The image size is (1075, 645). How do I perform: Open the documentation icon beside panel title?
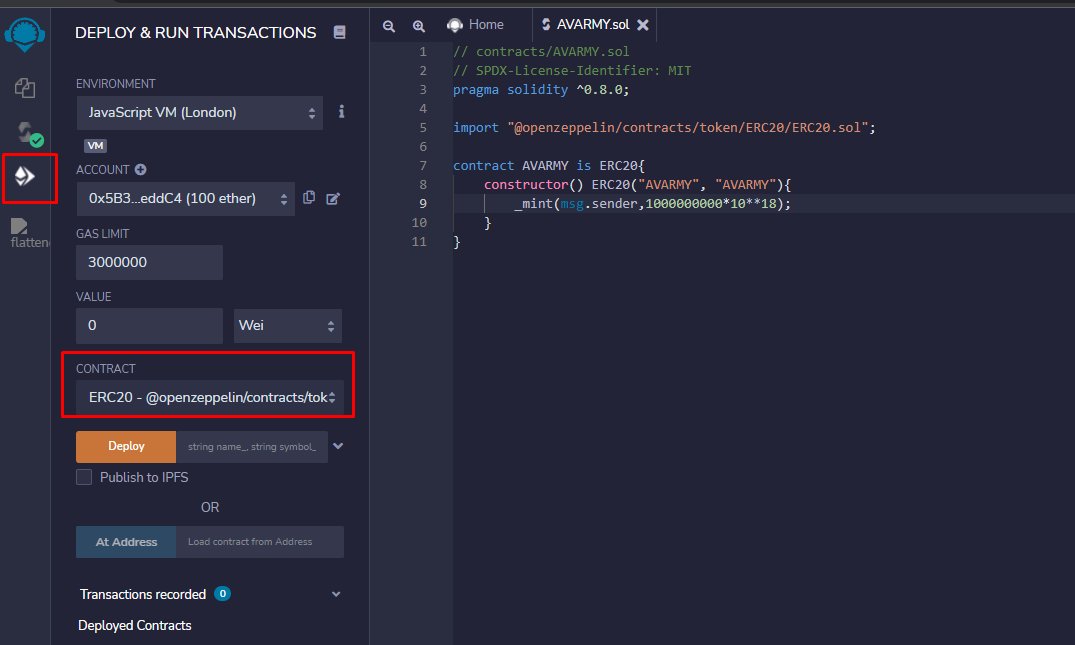339,32
